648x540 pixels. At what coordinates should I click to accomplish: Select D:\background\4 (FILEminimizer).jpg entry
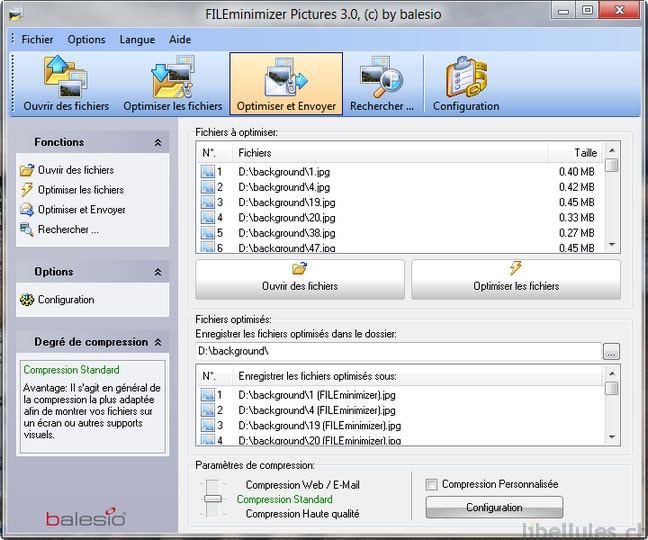(317, 410)
